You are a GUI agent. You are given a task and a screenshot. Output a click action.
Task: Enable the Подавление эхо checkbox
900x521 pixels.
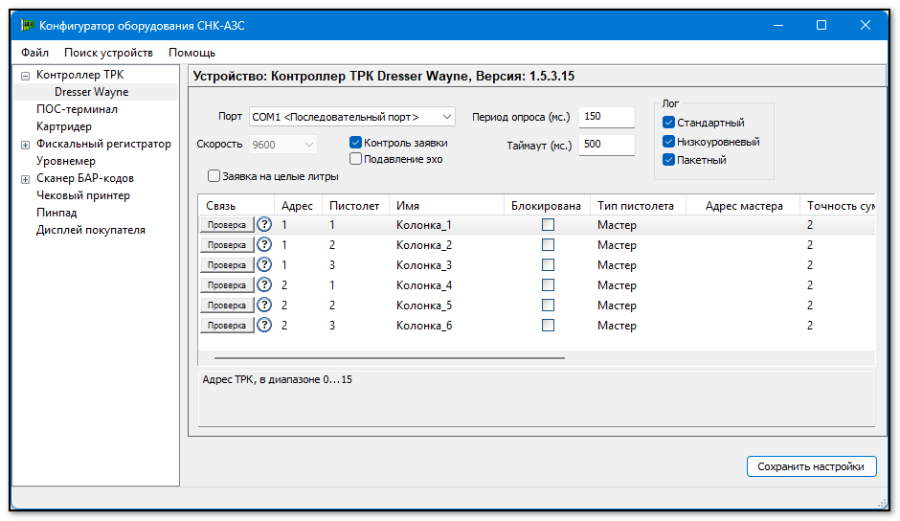pos(355,158)
